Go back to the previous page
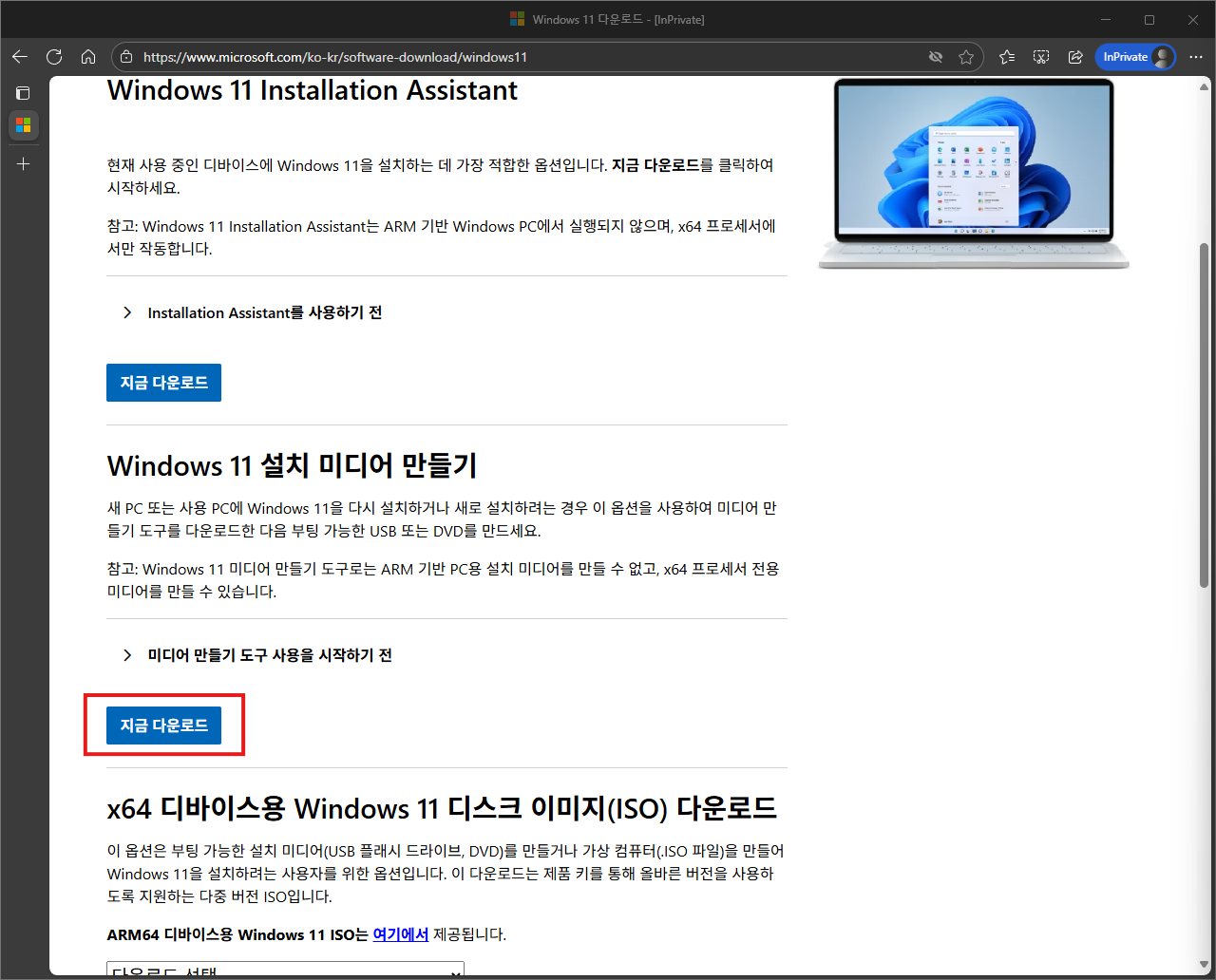Image resolution: width=1216 pixels, height=980 pixels. click(20, 57)
